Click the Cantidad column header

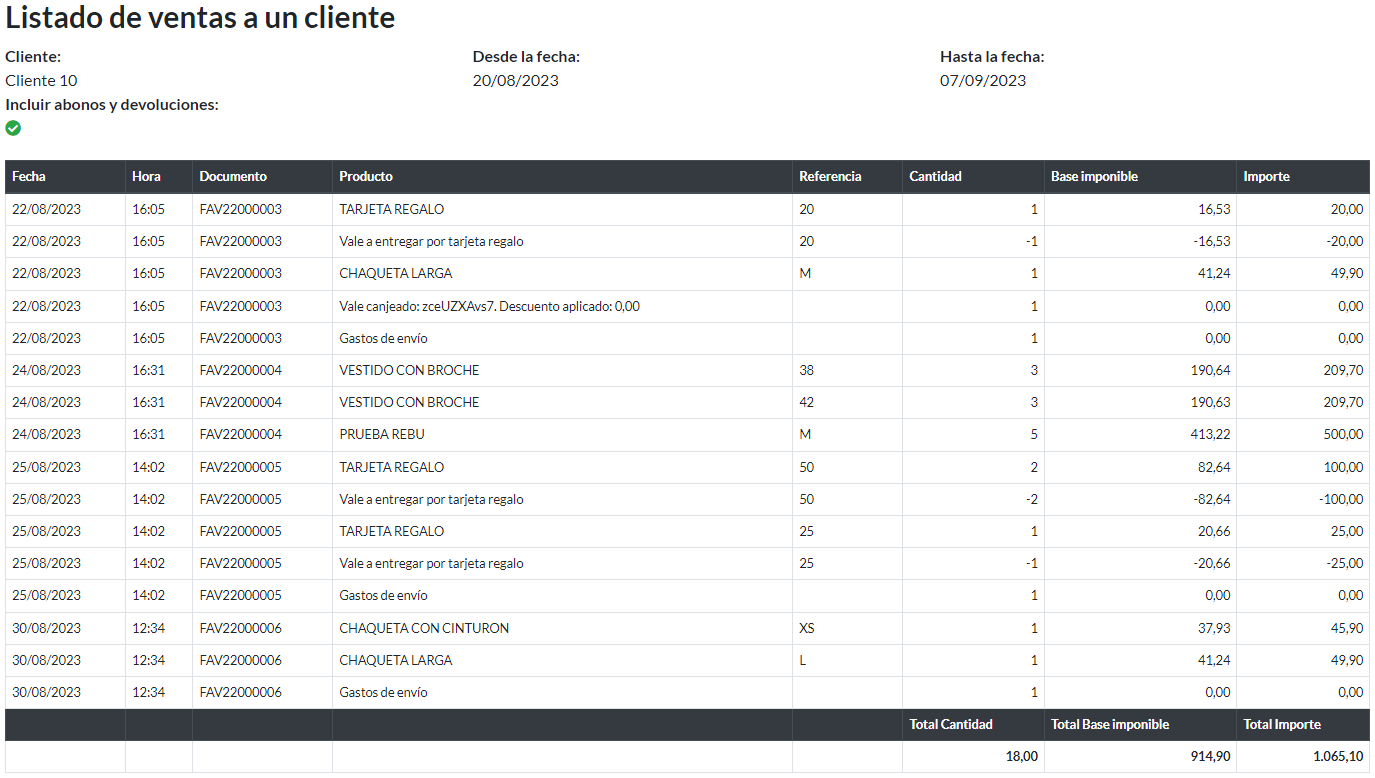(x=935, y=176)
